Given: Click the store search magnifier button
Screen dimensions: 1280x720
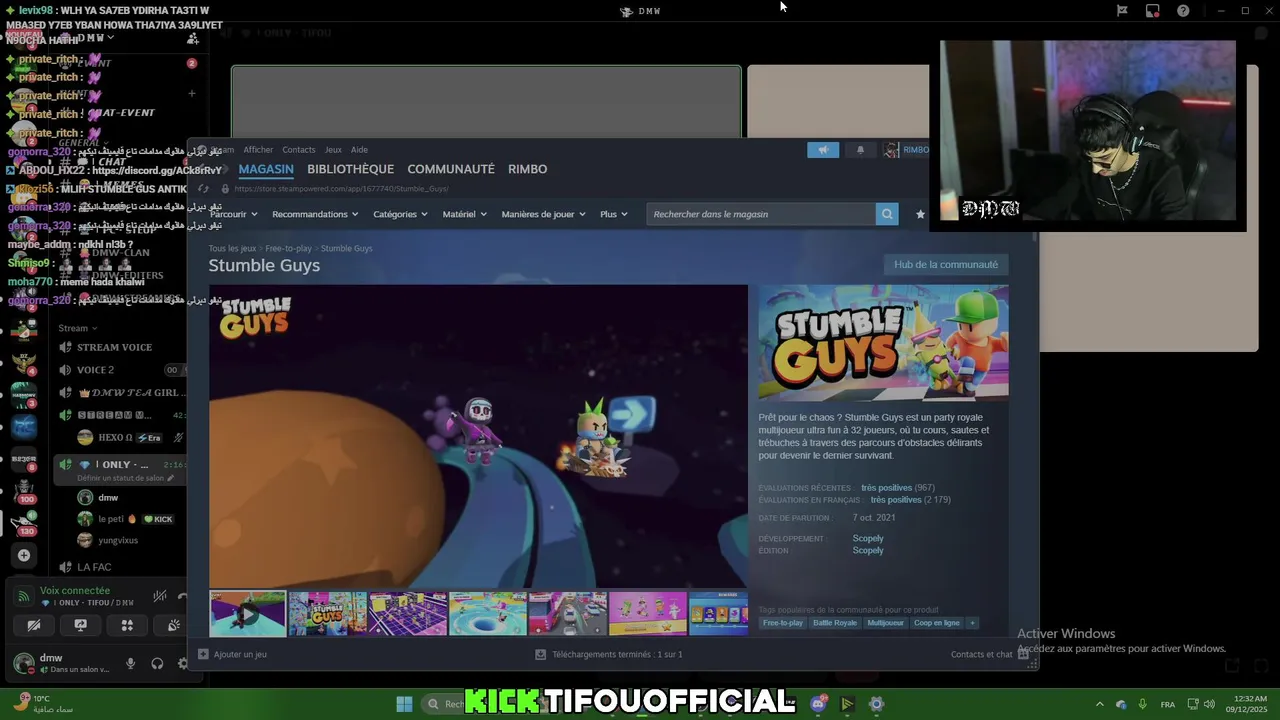Looking at the screenshot, I should tap(887, 214).
